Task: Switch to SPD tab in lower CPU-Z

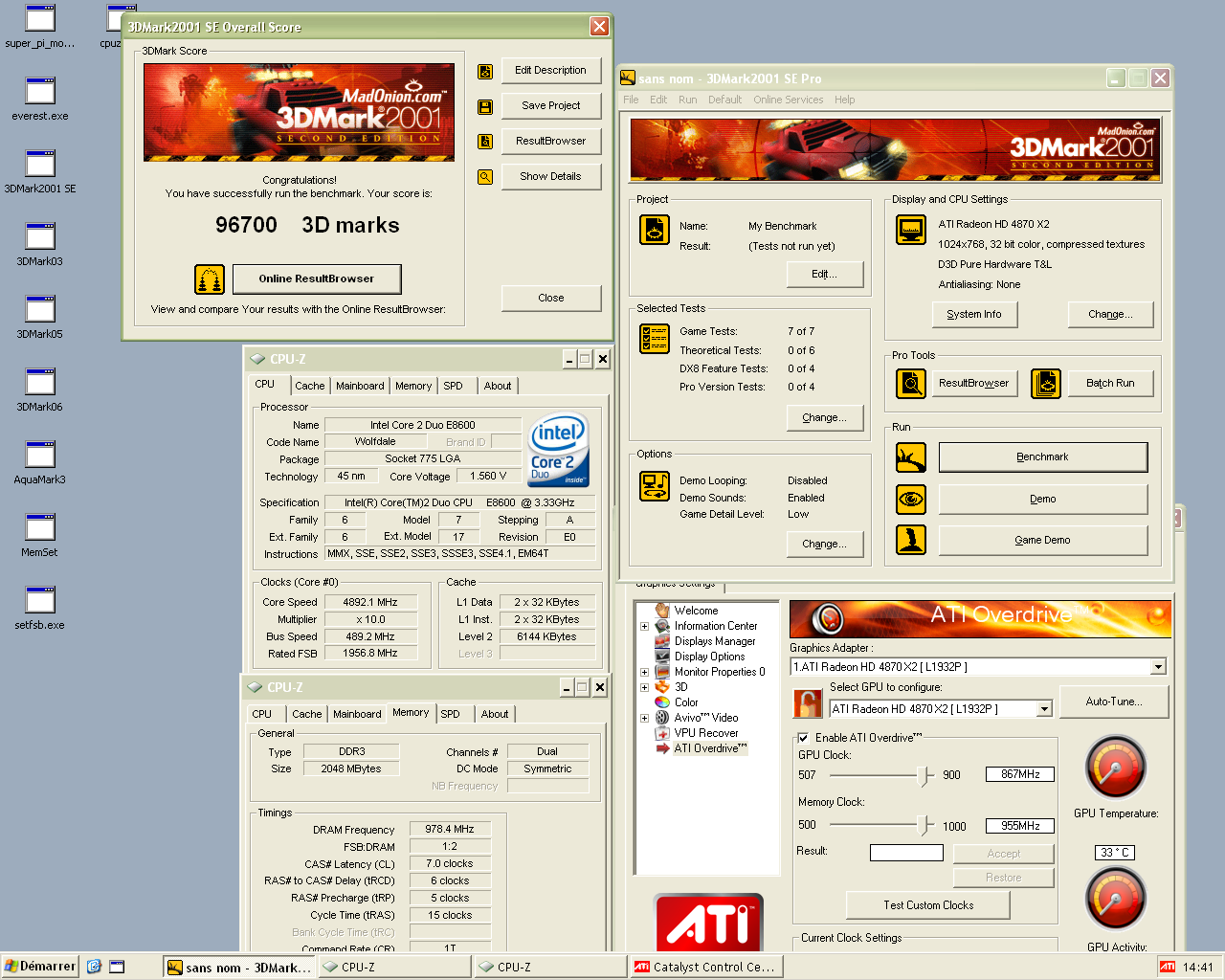Action: tap(450, 714)
